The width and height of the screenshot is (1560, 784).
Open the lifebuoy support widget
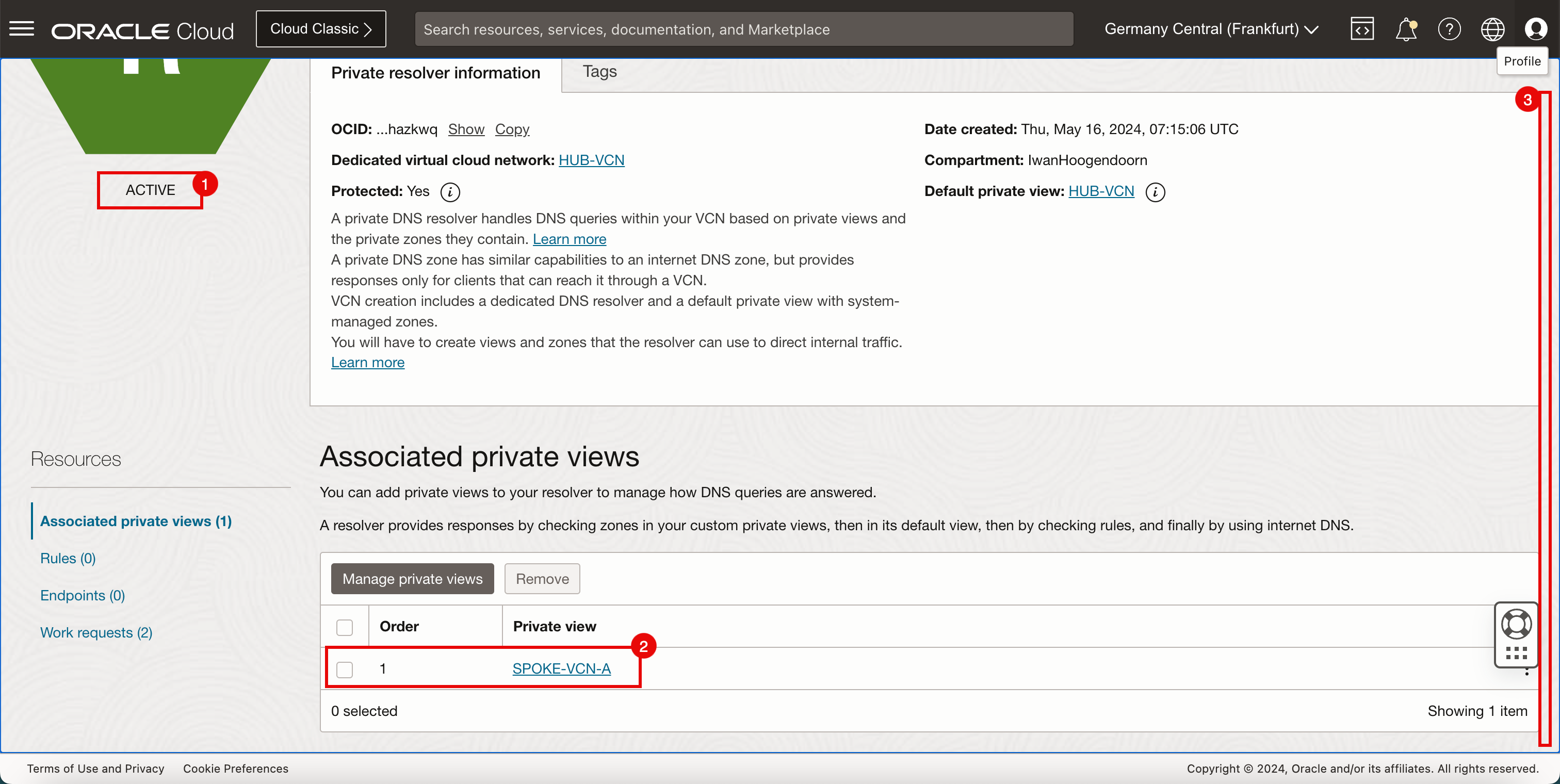pyautogui.click(x=1516, y=624)
